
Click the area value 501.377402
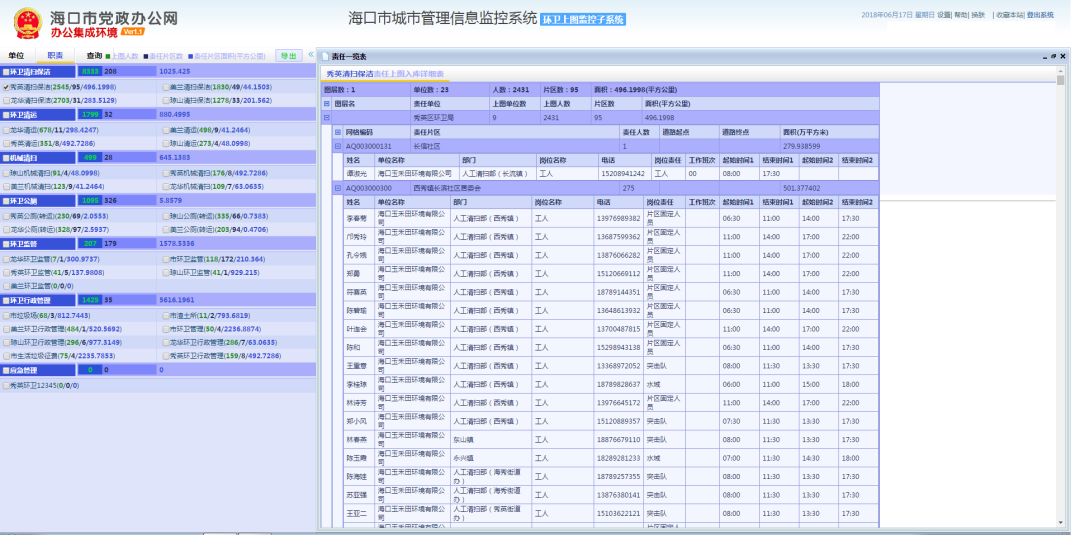point(801,188)
